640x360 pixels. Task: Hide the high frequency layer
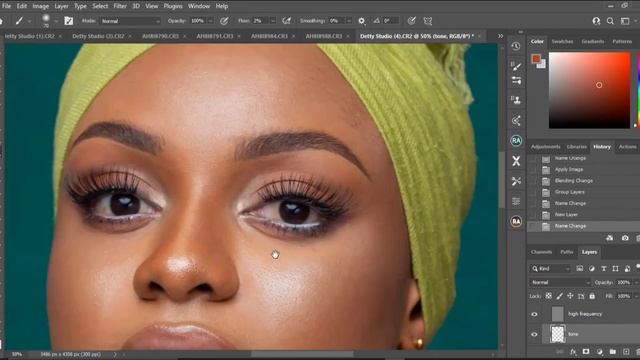[x=534, y=314]
